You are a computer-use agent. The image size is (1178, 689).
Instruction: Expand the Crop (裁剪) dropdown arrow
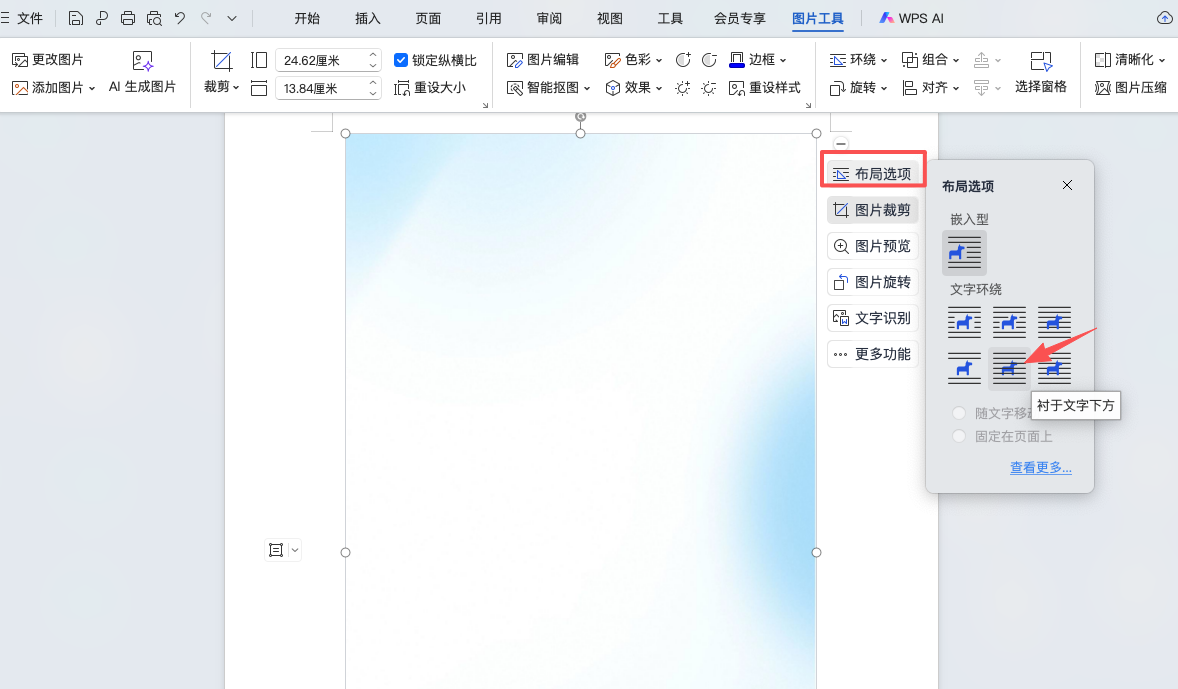click(x=236, y=87)
